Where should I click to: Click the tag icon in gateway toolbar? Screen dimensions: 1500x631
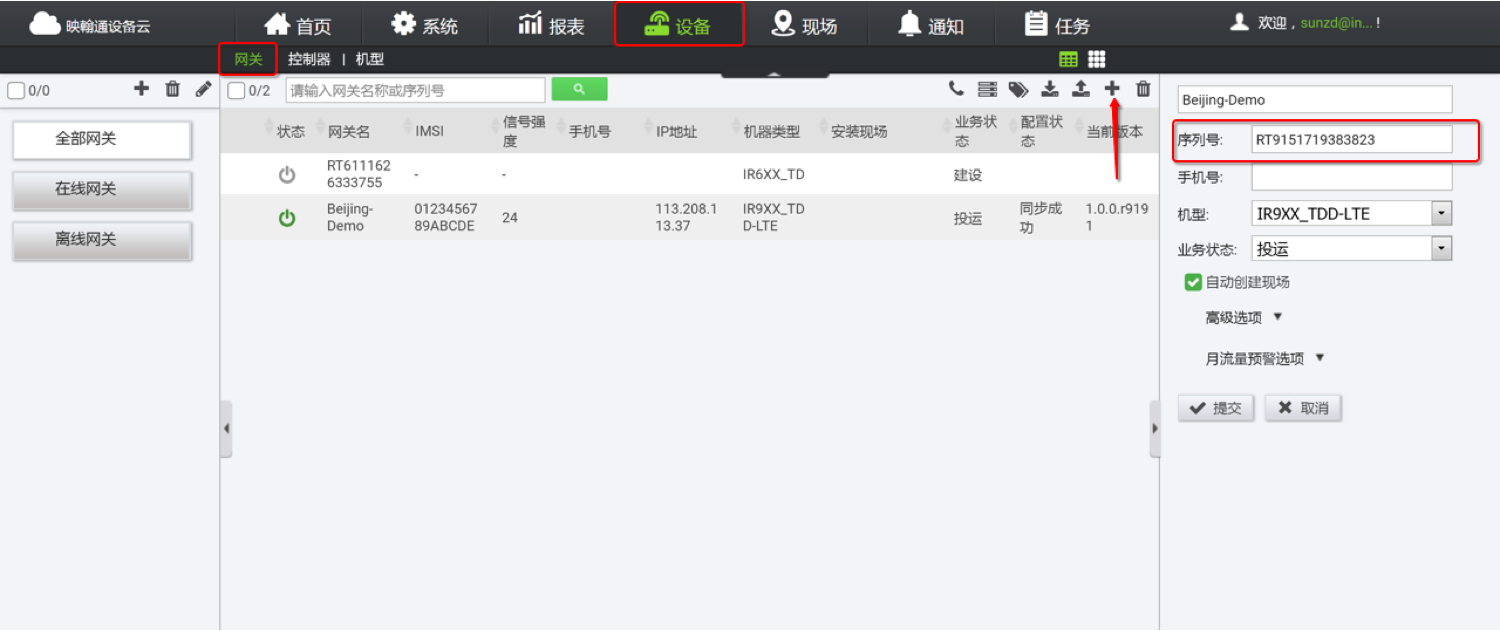[1018, 90]
